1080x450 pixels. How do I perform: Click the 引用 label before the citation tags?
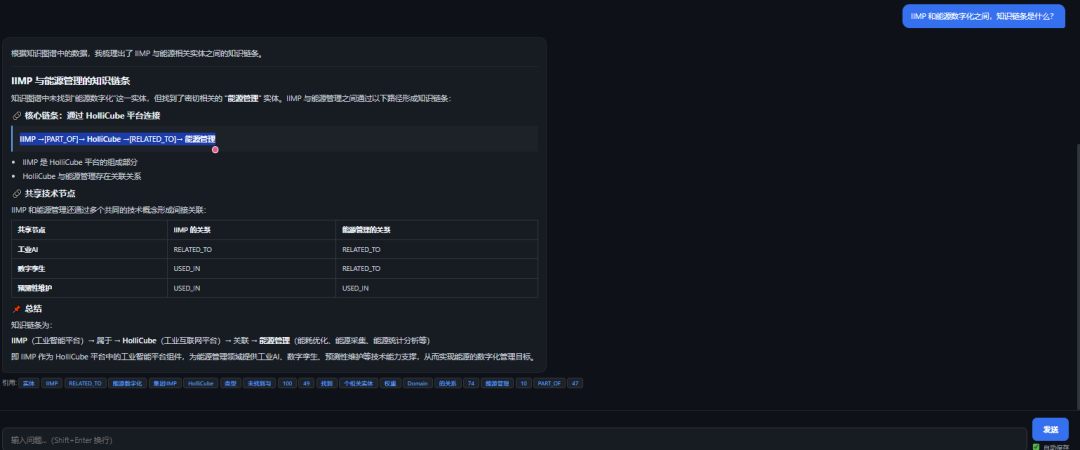tap(9, 383)
